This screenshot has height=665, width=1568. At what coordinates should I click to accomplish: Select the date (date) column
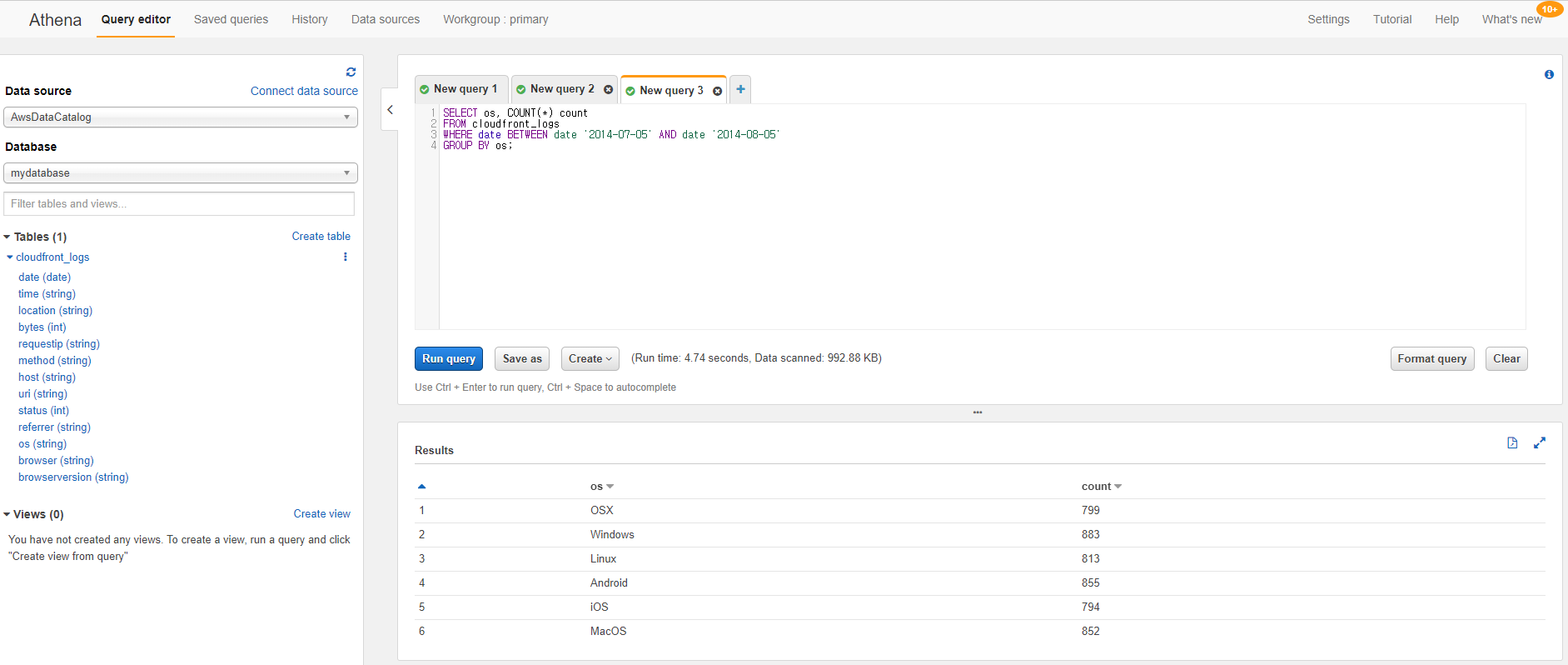point(44,277)
